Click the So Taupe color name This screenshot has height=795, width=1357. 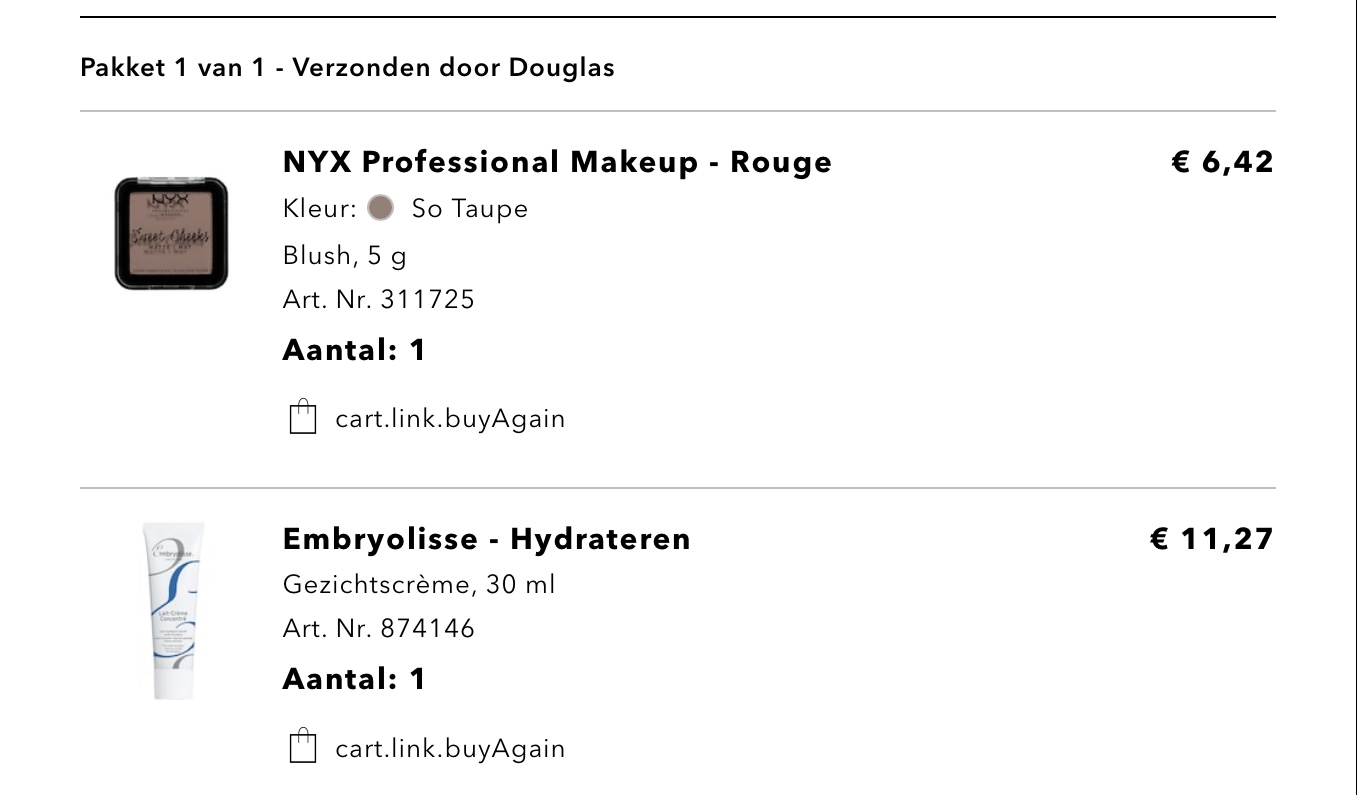470,209
